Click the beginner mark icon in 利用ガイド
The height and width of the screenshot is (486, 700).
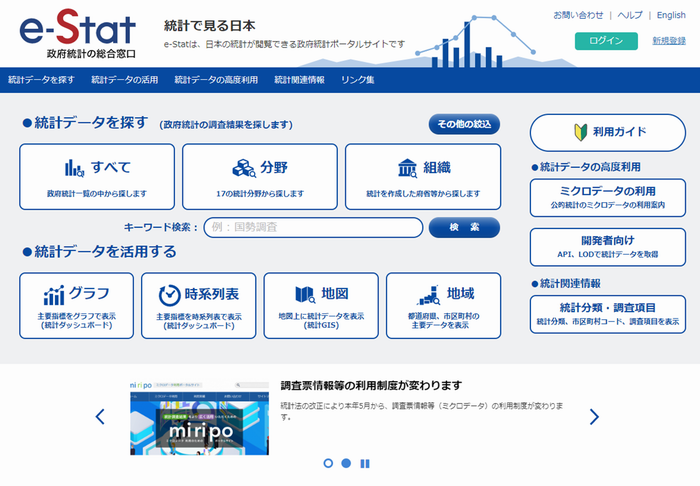(x=580, y=132)
